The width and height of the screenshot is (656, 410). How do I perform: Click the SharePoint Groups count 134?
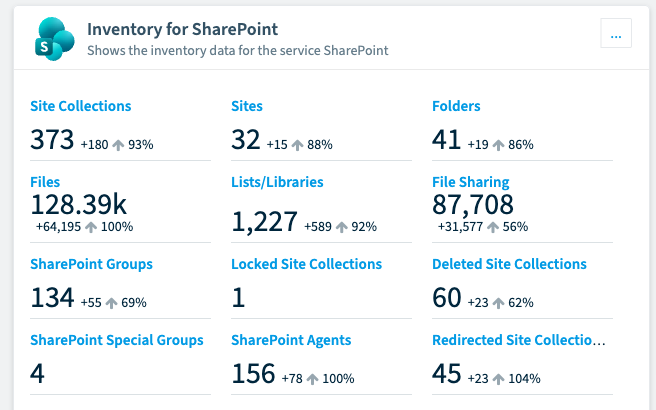coord(52,297)
